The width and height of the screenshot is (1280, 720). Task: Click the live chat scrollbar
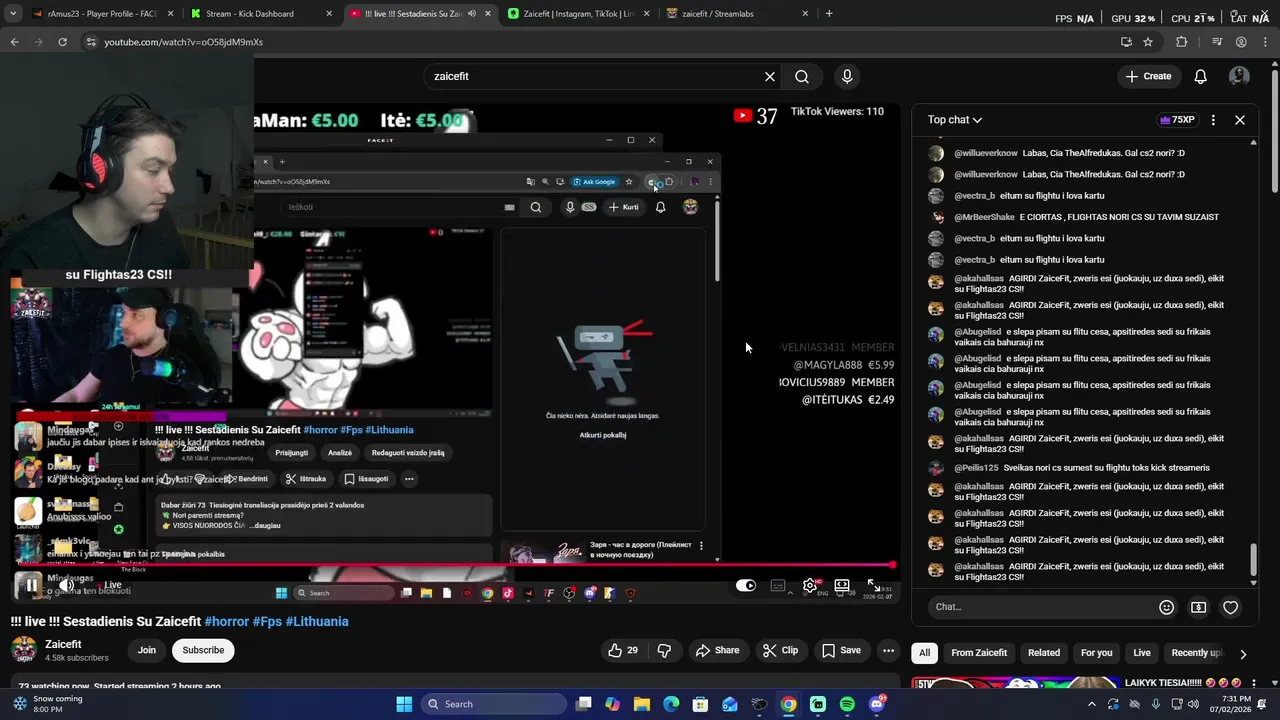click(1253, 560)
